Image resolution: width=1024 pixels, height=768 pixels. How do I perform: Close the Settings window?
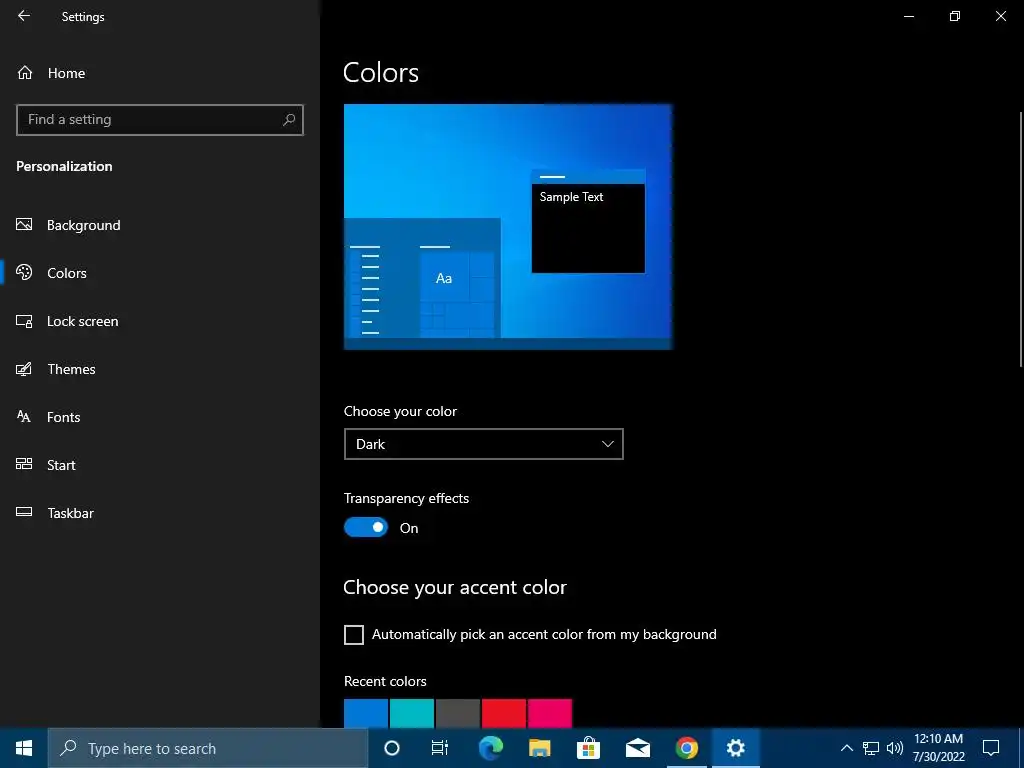pos(1000,16)
